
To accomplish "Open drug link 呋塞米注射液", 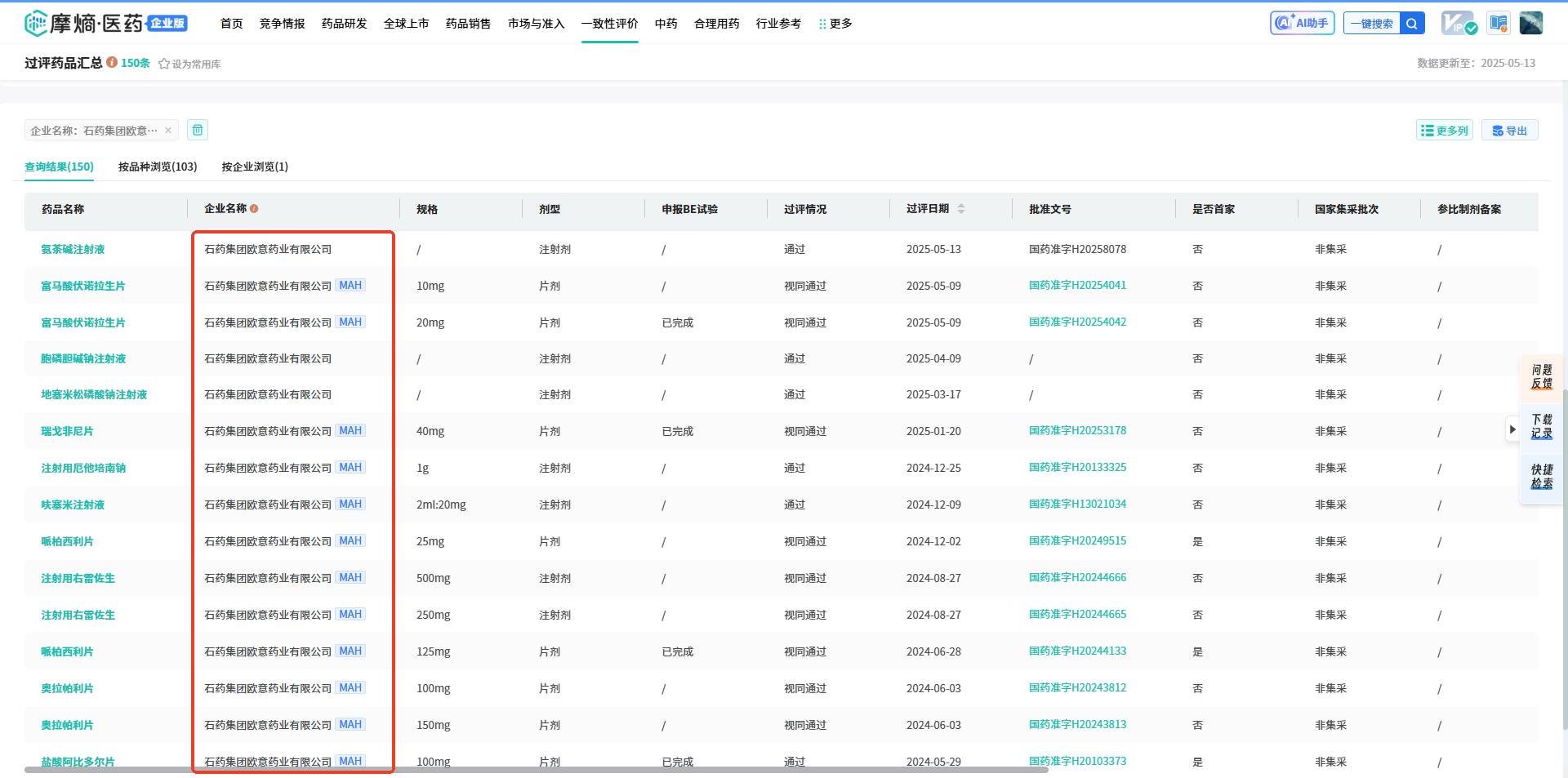I will click(x=73, y=505).
